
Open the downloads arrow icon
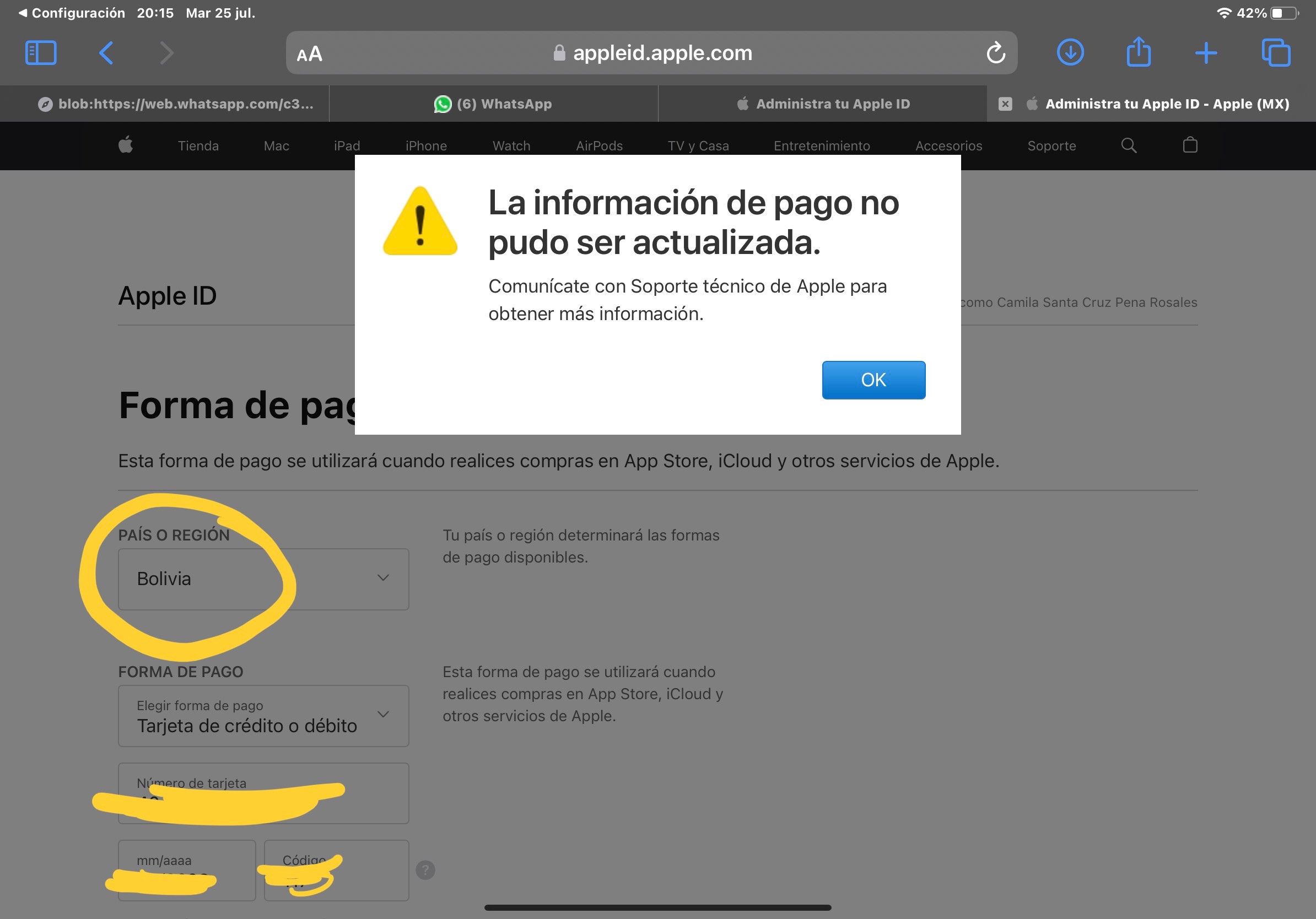coord(1070,53)
